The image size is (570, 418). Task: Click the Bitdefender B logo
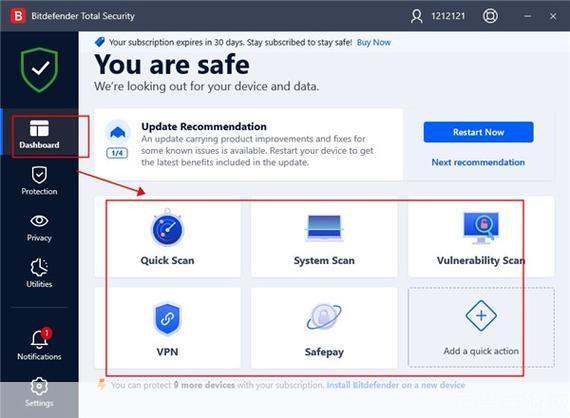pyautogui.click(x=18, y=16)
